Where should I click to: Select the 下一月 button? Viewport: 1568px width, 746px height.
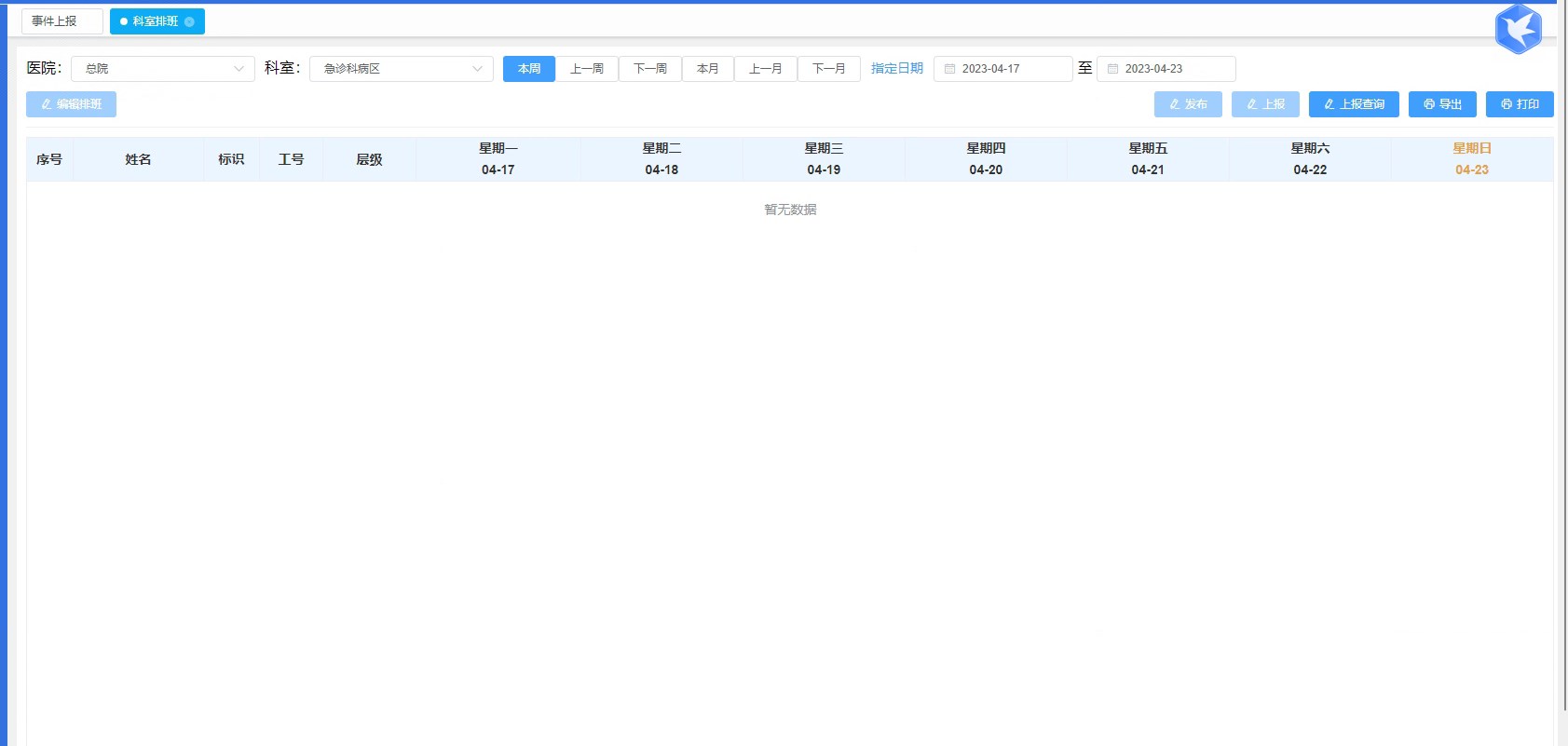click(x=829, y=69)
